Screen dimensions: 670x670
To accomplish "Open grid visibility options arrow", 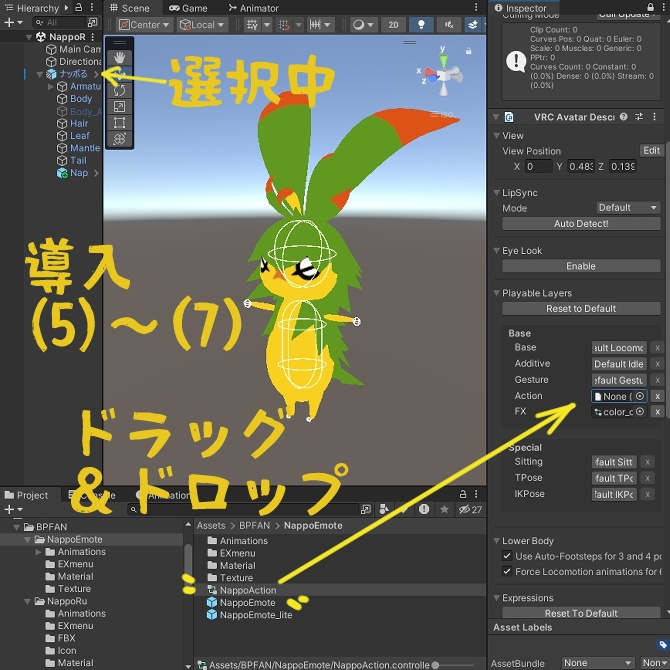I will 267,25.
